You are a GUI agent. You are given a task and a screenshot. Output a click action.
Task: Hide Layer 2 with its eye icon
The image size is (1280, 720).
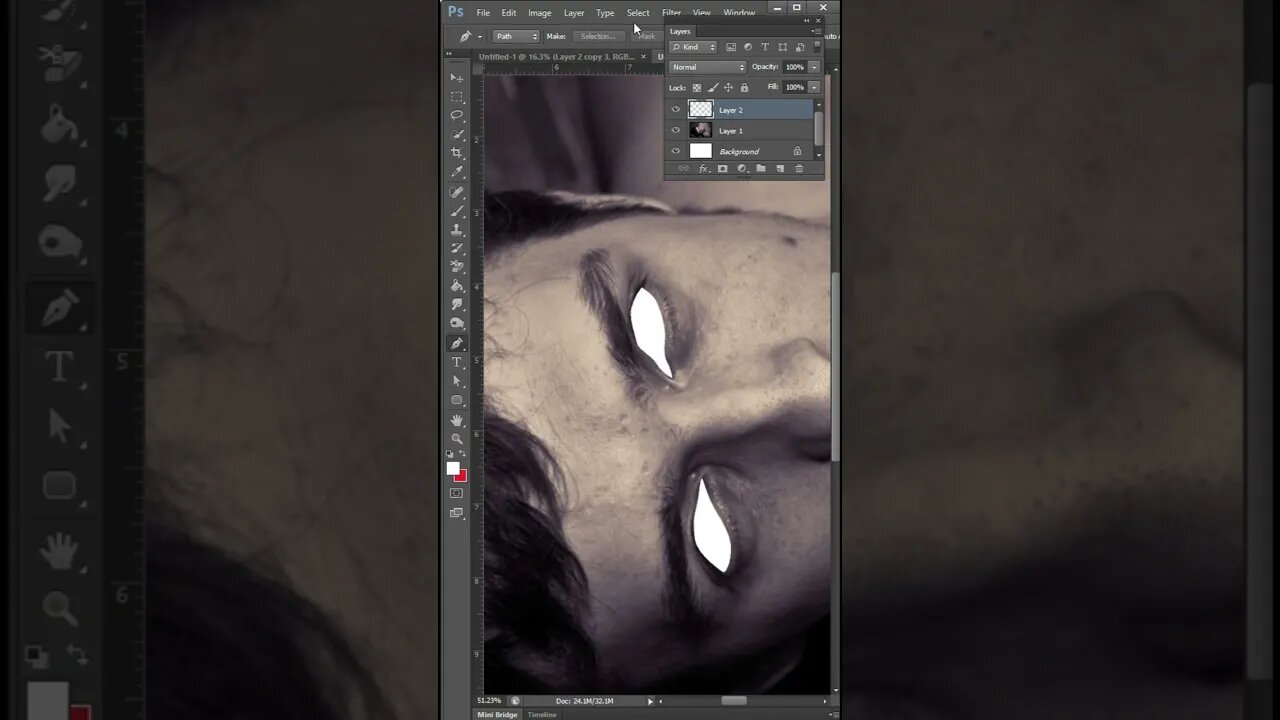point(676,110)
